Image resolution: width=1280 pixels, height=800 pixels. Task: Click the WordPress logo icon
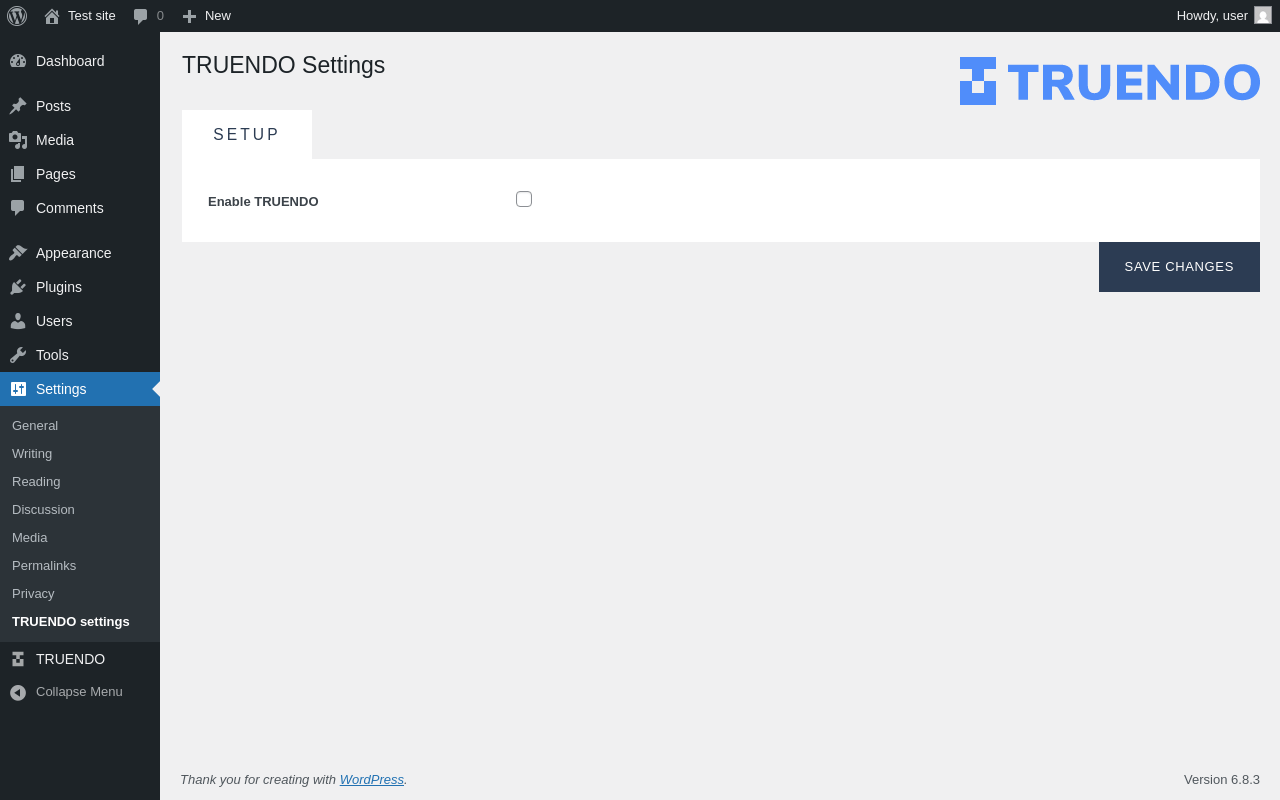(17, 16)
